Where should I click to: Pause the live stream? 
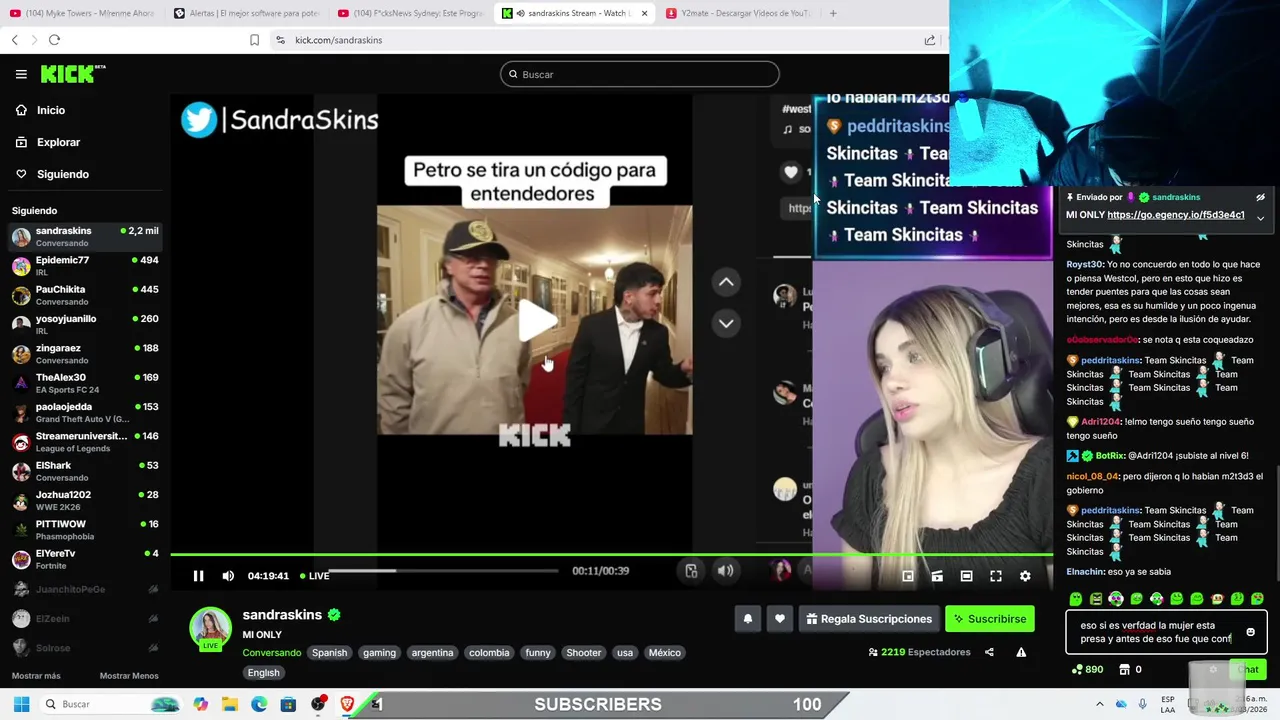(198, 575)
